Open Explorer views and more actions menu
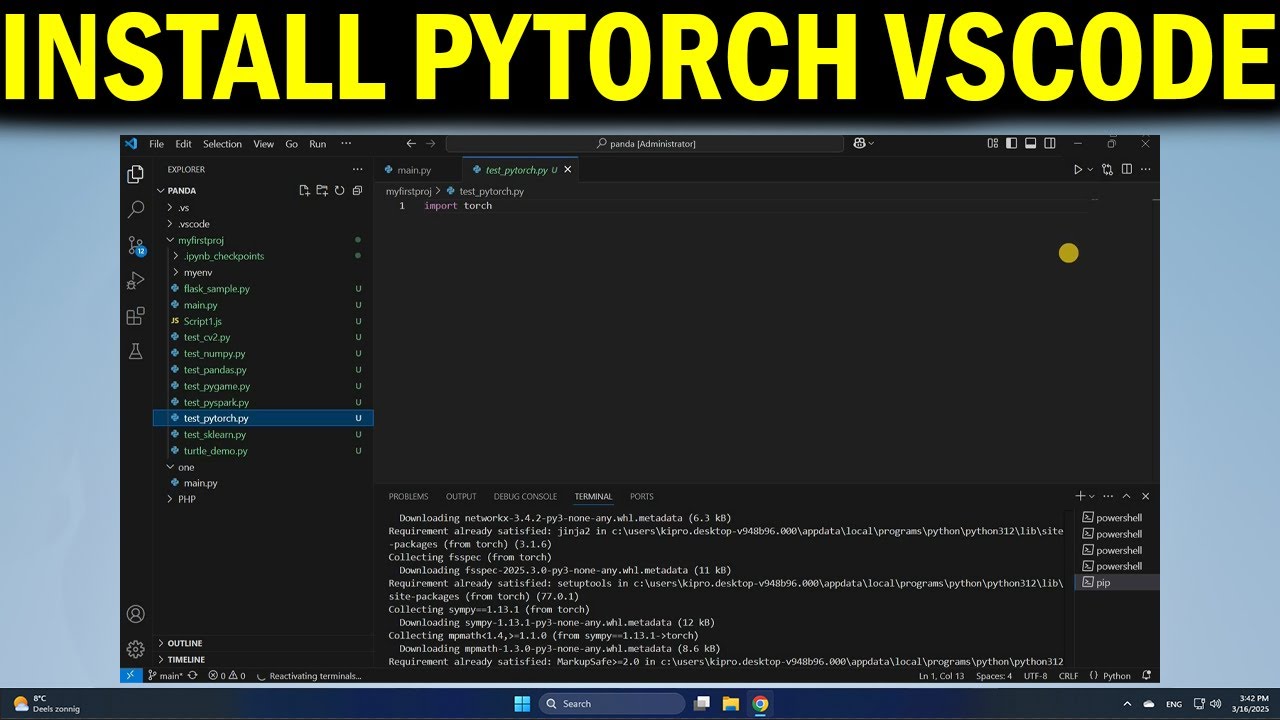The width and height of the screenshot is (1280, 720). (x=357, y=169)
